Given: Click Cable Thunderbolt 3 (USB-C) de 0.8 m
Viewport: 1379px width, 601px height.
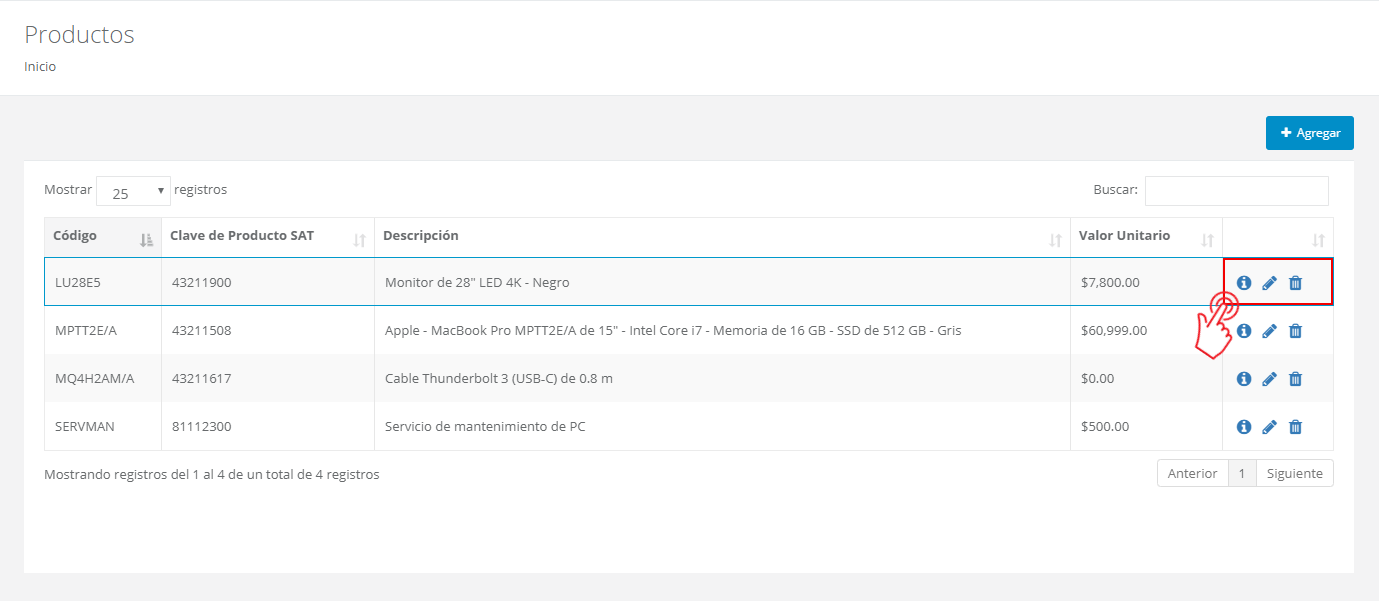Looking at the screenshot, I should point(499,379).
